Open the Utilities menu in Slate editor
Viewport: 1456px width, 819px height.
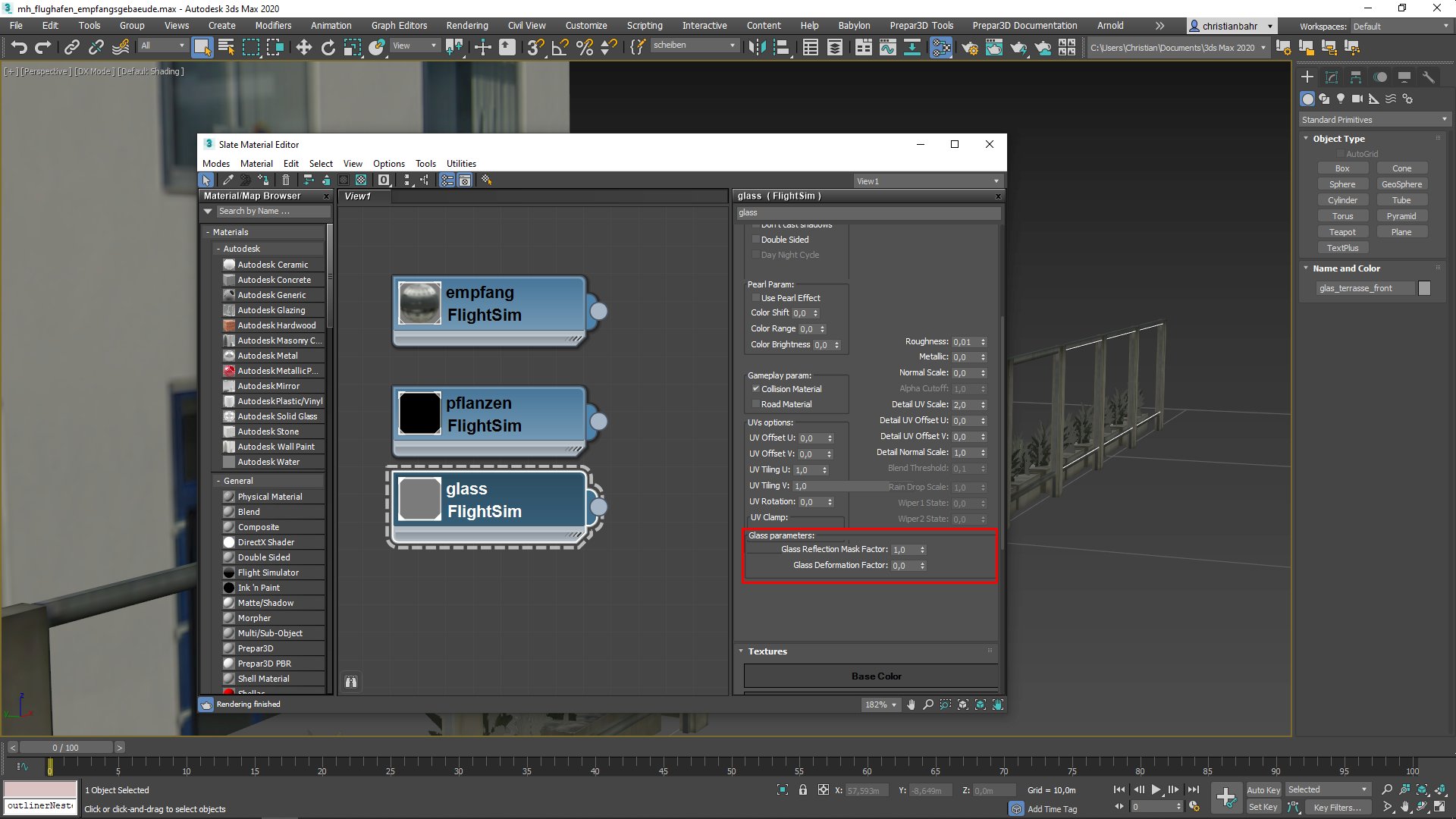point(461,163)
